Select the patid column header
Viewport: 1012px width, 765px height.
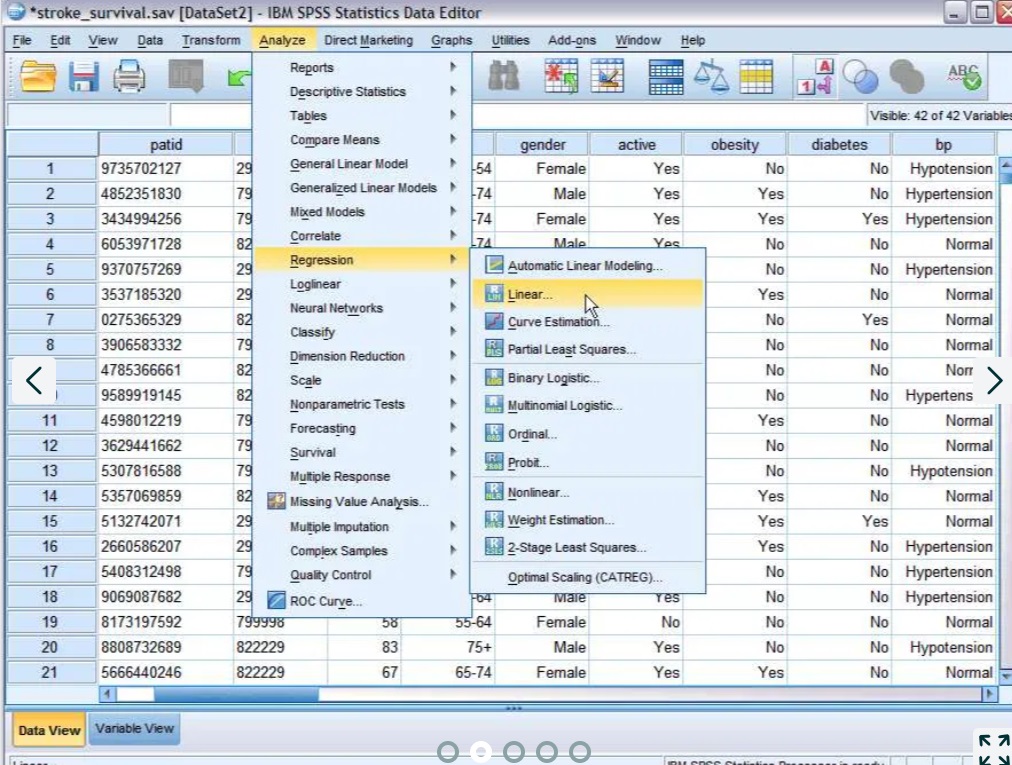click(x=166, y=144)
